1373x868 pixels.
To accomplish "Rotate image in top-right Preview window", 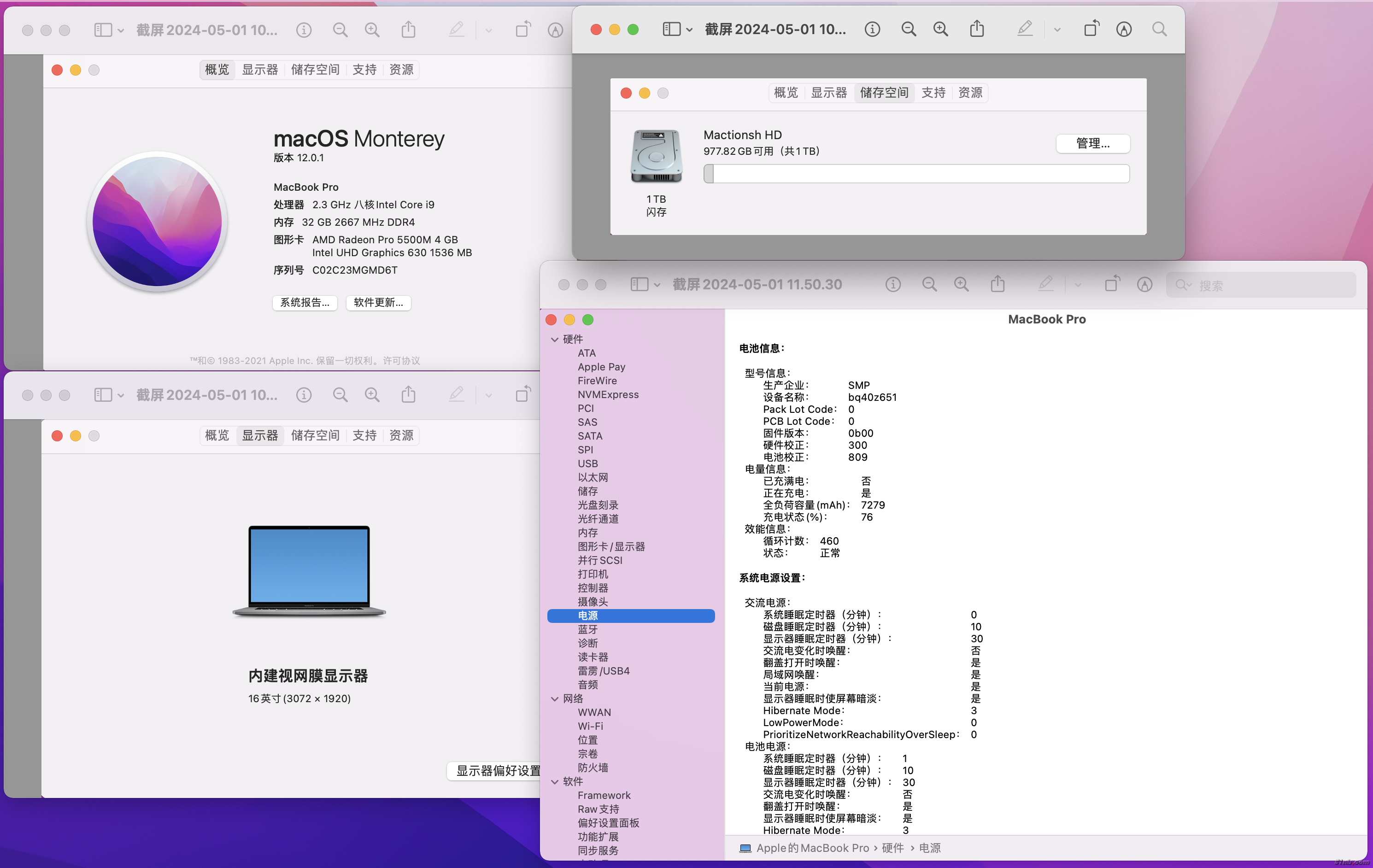I will pyautogui.click(x=1091, y=28).
